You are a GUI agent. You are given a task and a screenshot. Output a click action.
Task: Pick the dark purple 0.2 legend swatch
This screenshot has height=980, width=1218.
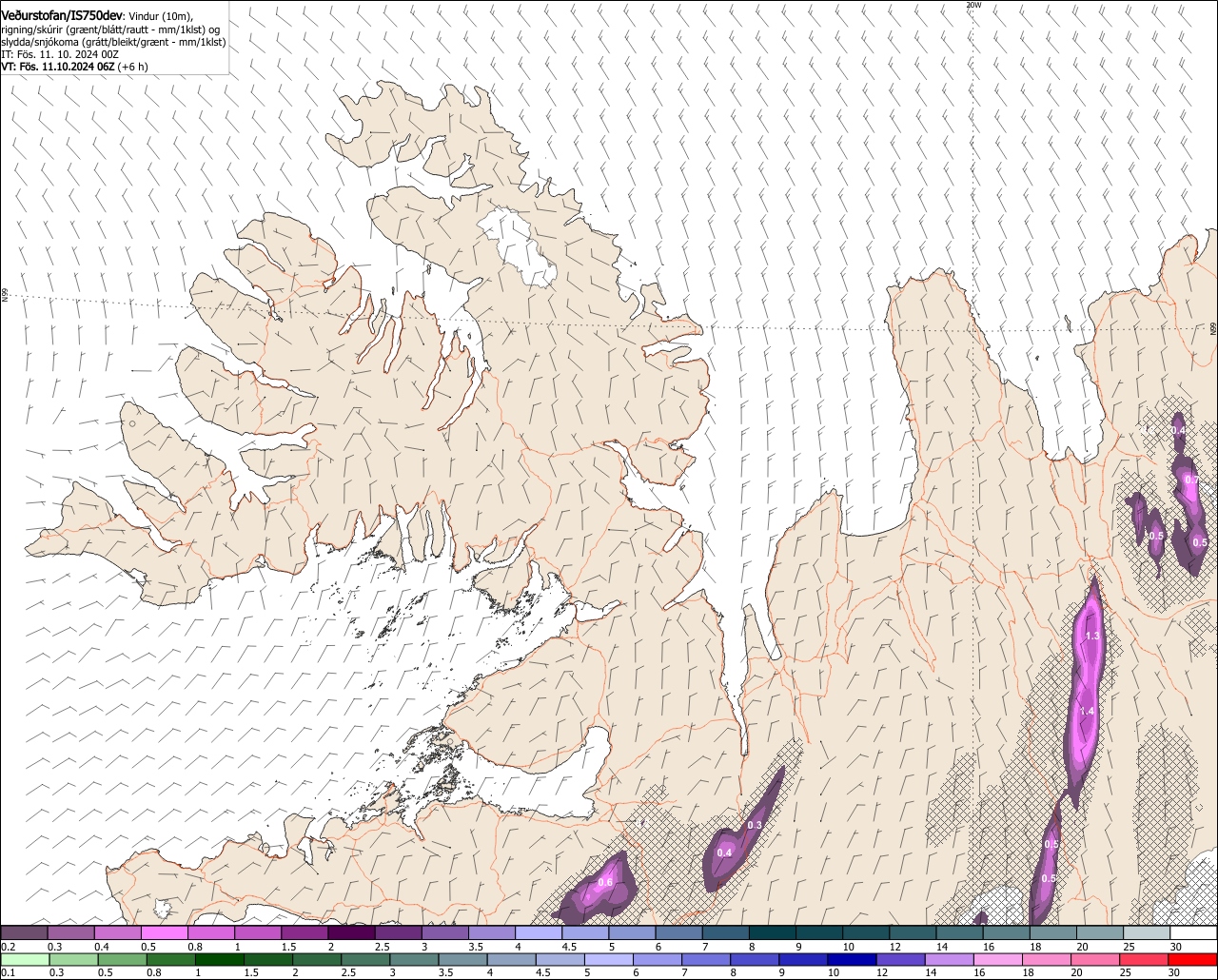24,933
